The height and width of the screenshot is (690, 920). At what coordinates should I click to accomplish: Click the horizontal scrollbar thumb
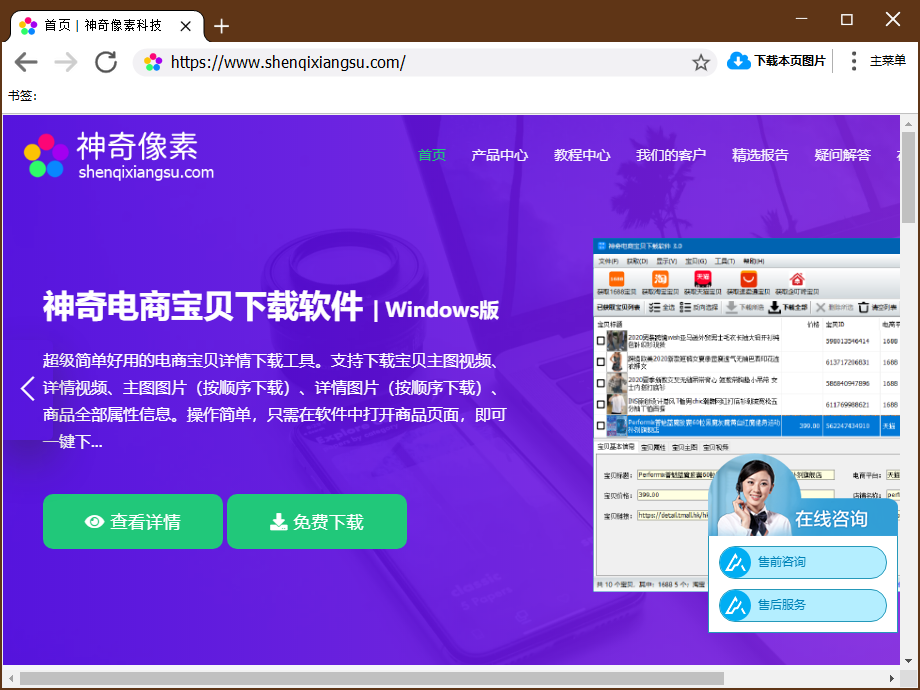coord(371,678)
